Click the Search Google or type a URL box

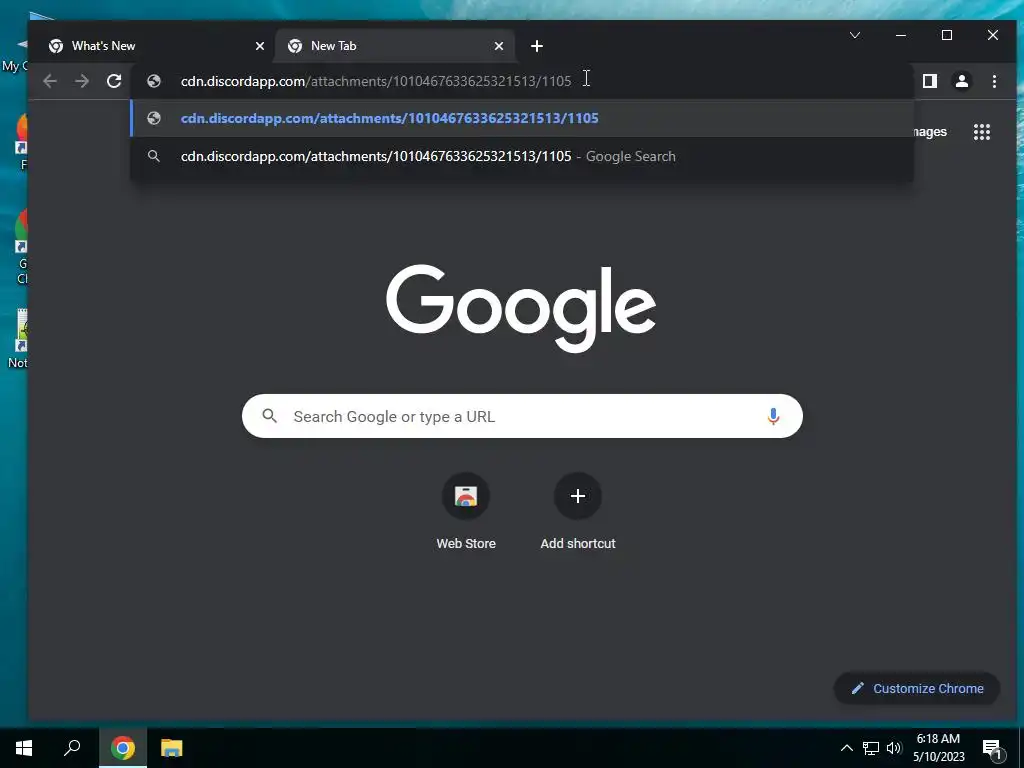tap(522, 416)
